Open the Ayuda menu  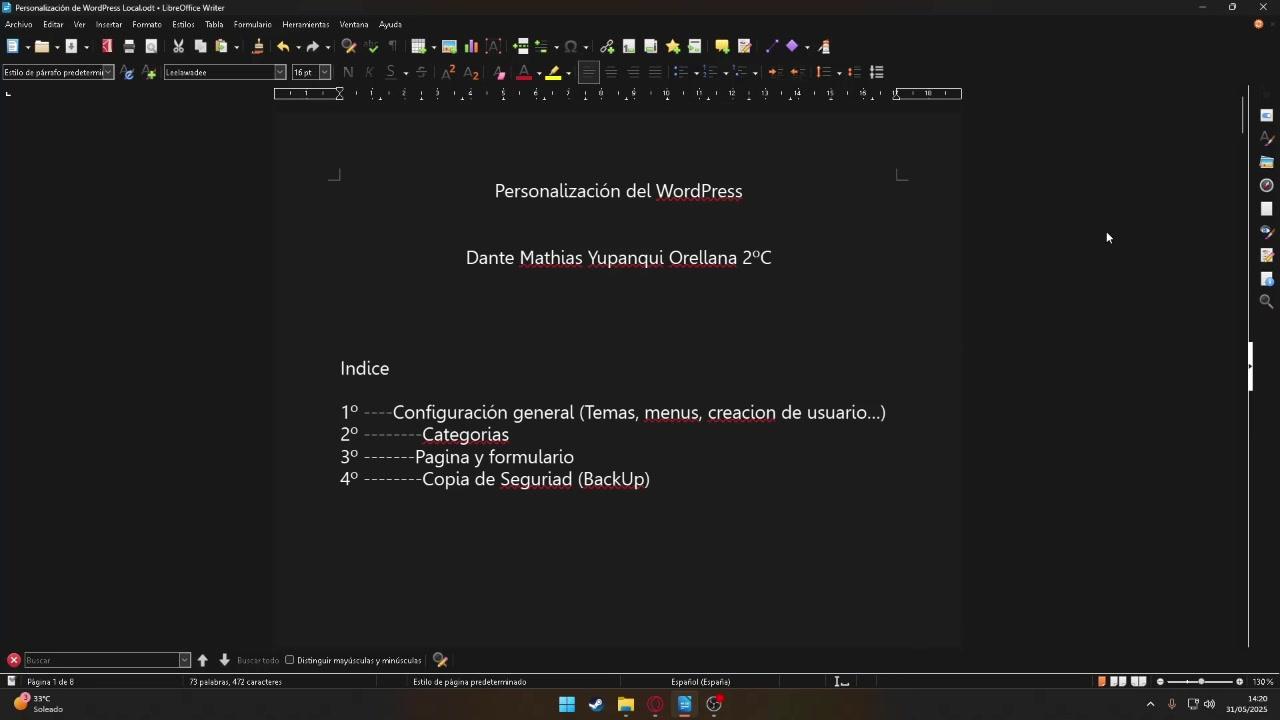(391, 24)
